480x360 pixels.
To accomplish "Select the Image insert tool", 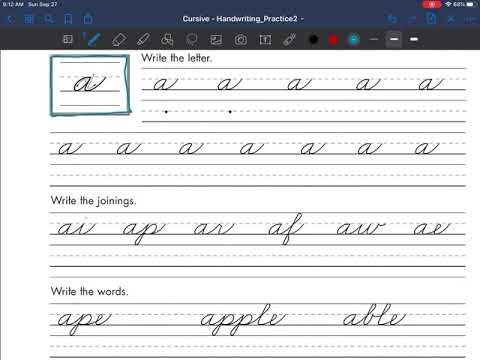I will click(x=216, y=40).
